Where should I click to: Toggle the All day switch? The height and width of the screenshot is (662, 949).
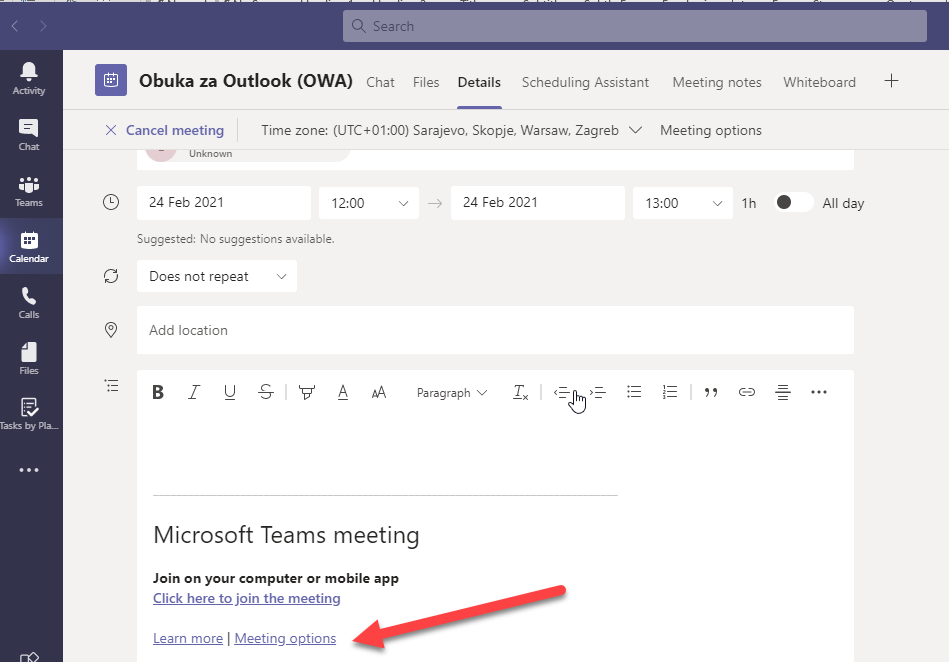[794, 203]
